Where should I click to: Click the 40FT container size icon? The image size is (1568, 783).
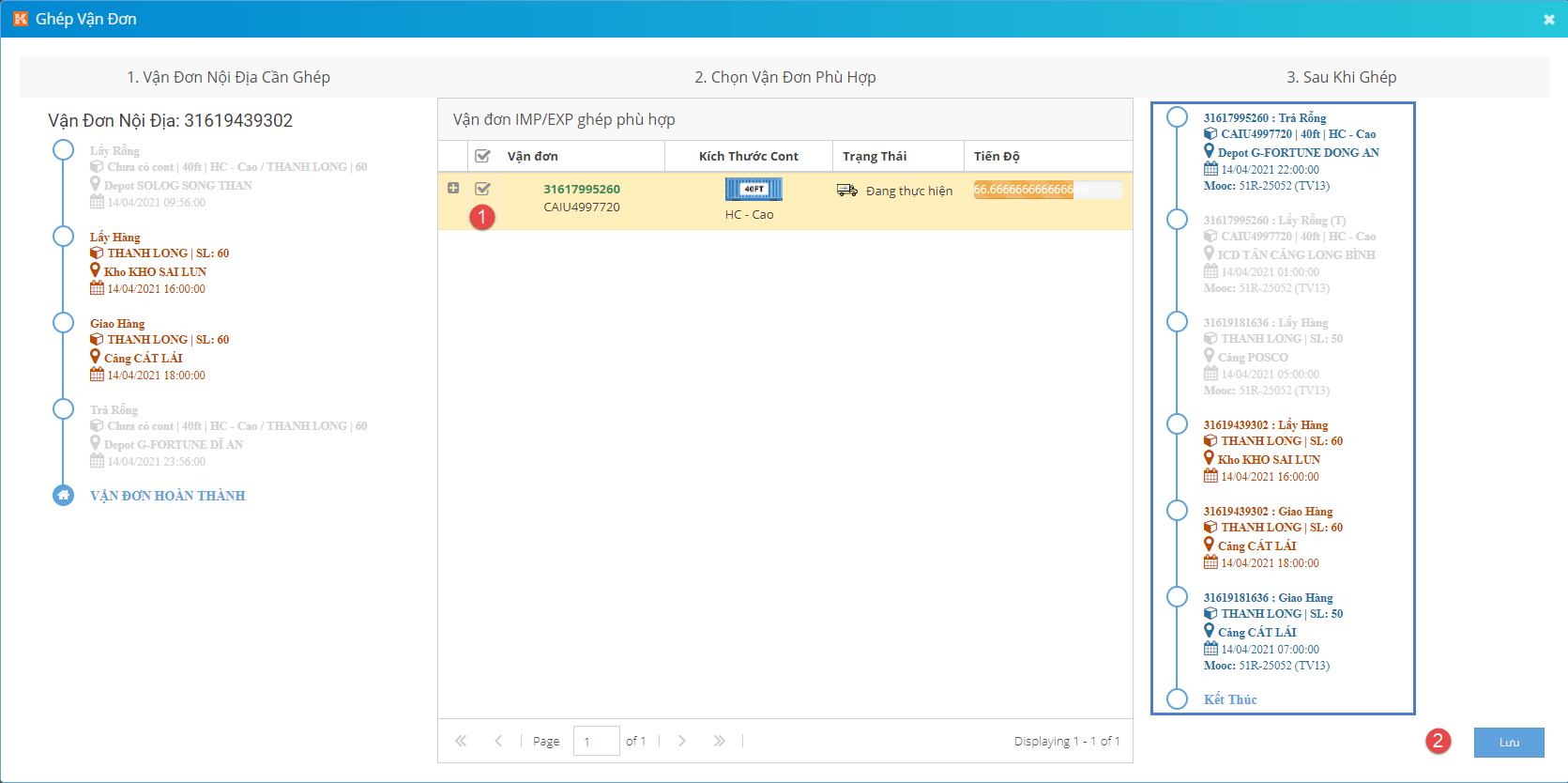coord(754,190)
